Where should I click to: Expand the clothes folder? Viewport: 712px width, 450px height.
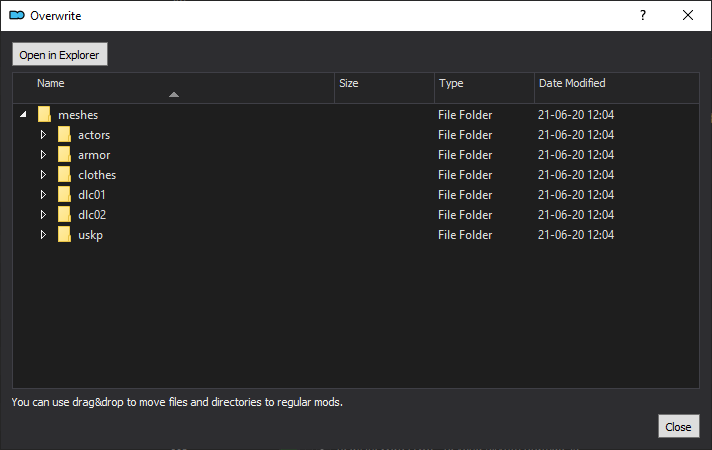click(x=43, y=174)
